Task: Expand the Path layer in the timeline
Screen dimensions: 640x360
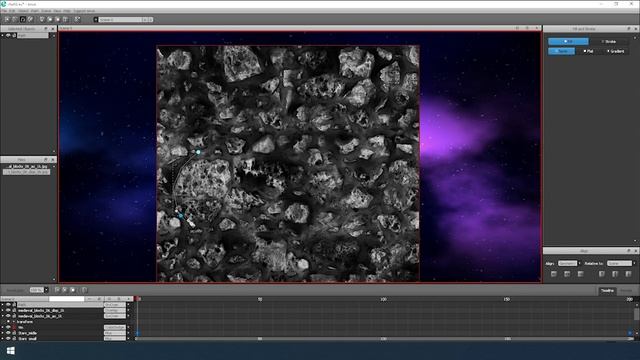Action: [x=2, y=304]
